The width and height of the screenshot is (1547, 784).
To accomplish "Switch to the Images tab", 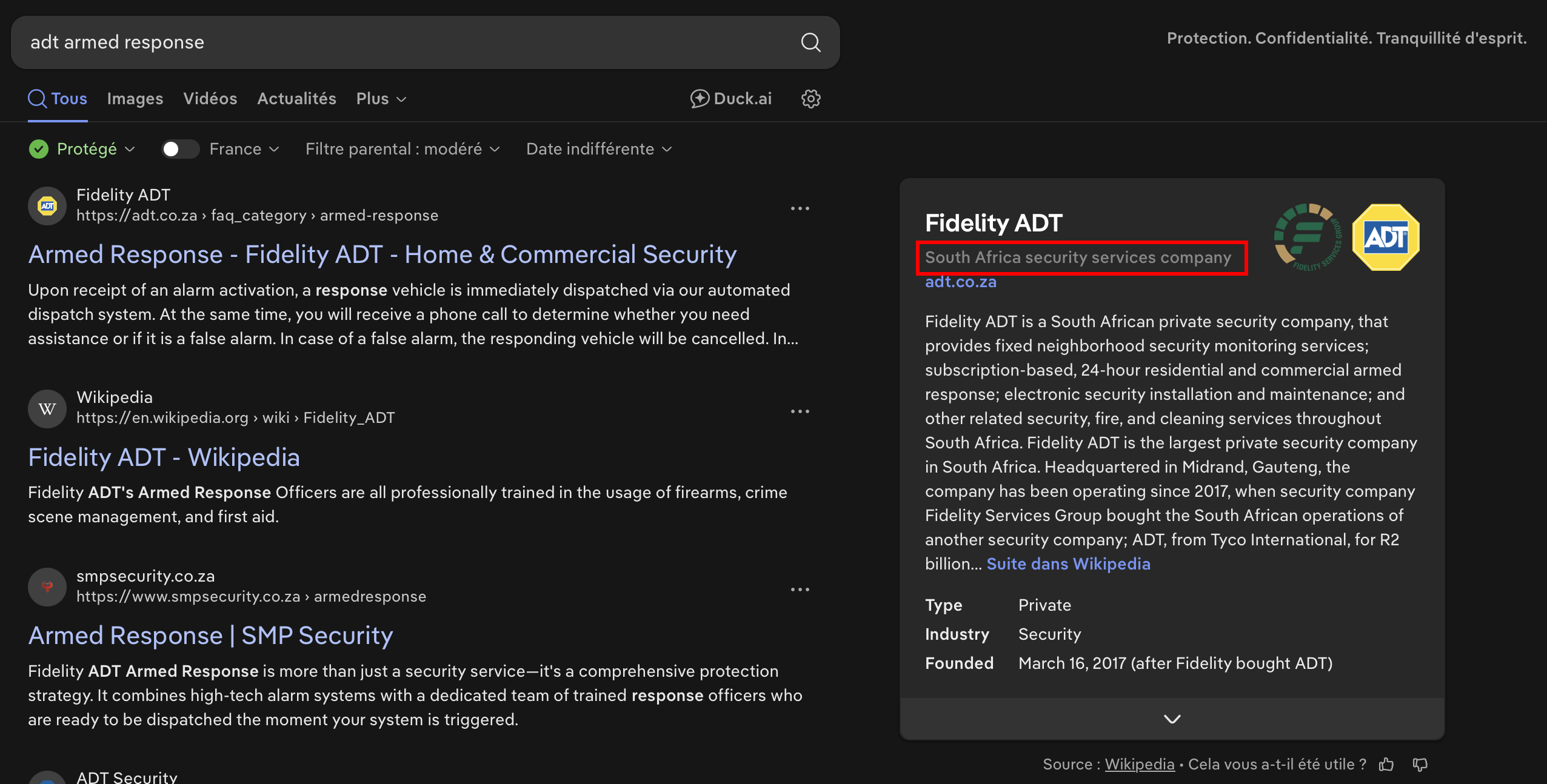I will [x=135, y=99].
